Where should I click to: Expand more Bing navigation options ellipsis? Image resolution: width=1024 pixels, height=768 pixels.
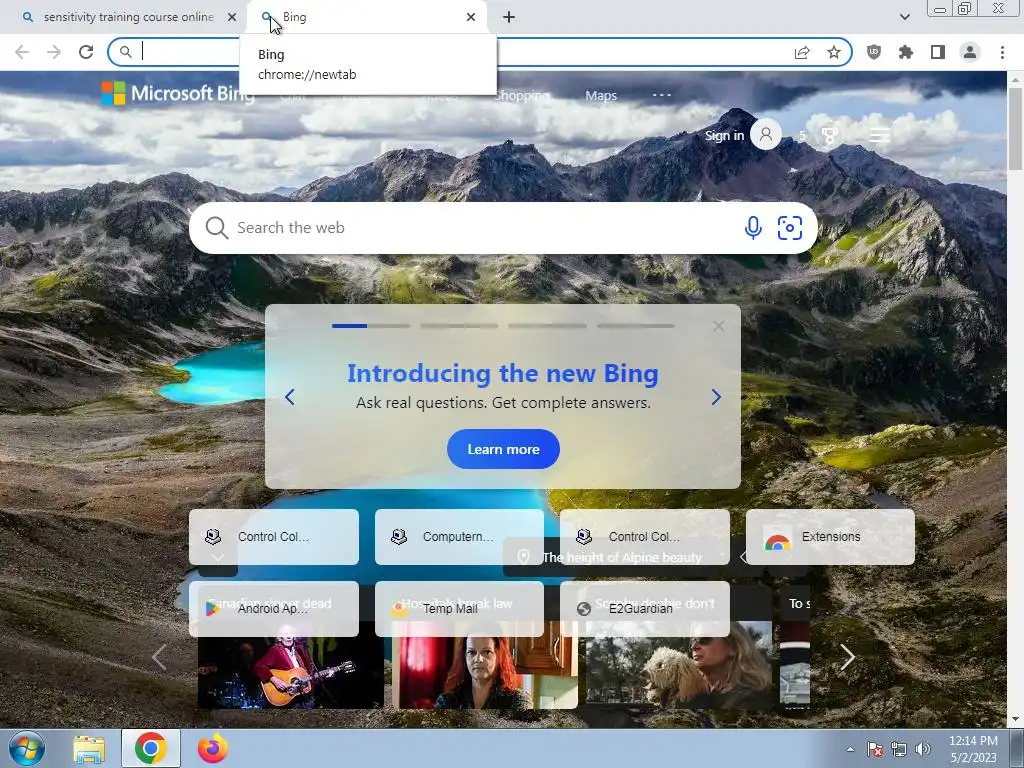tap(662, 95)
